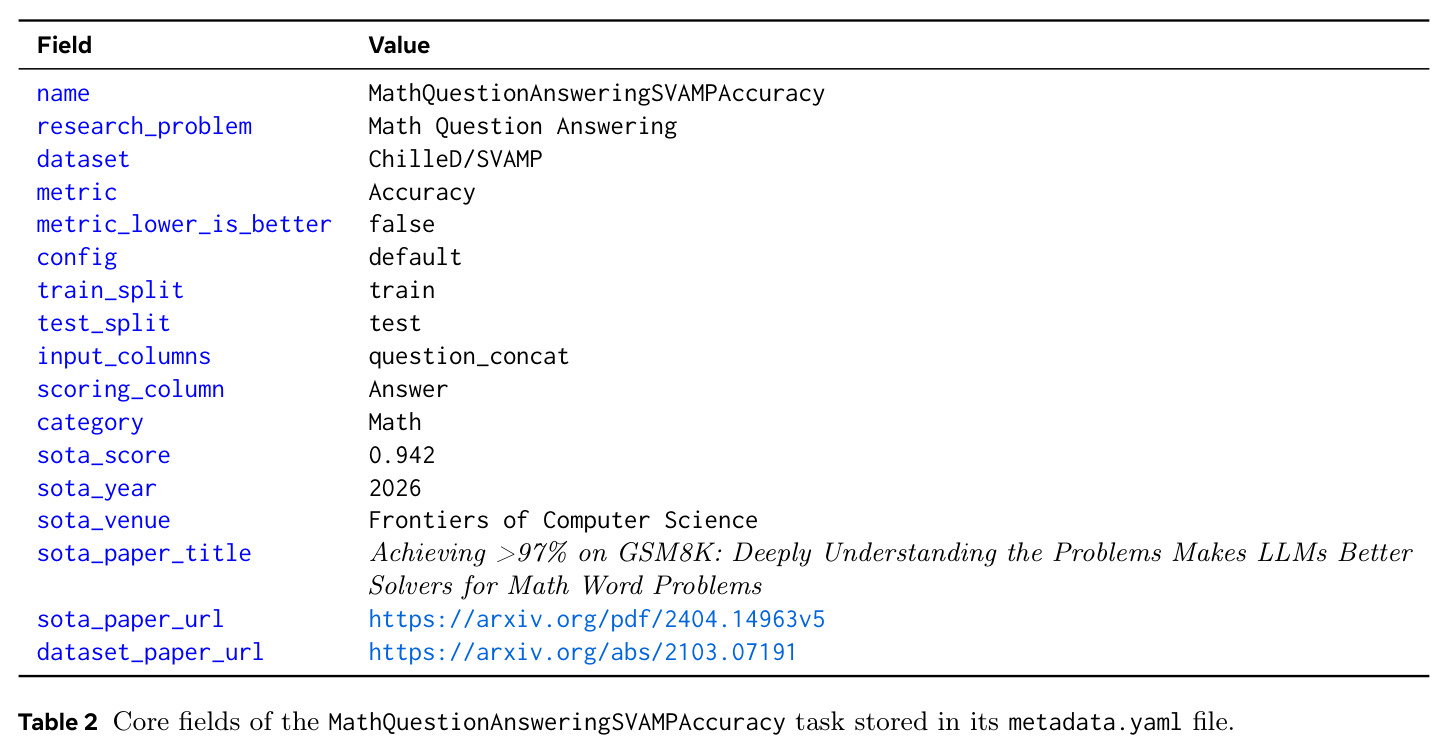Click train_split in the Field column
Viewport: 1446px width, 752px height.
tap(110, 291)
